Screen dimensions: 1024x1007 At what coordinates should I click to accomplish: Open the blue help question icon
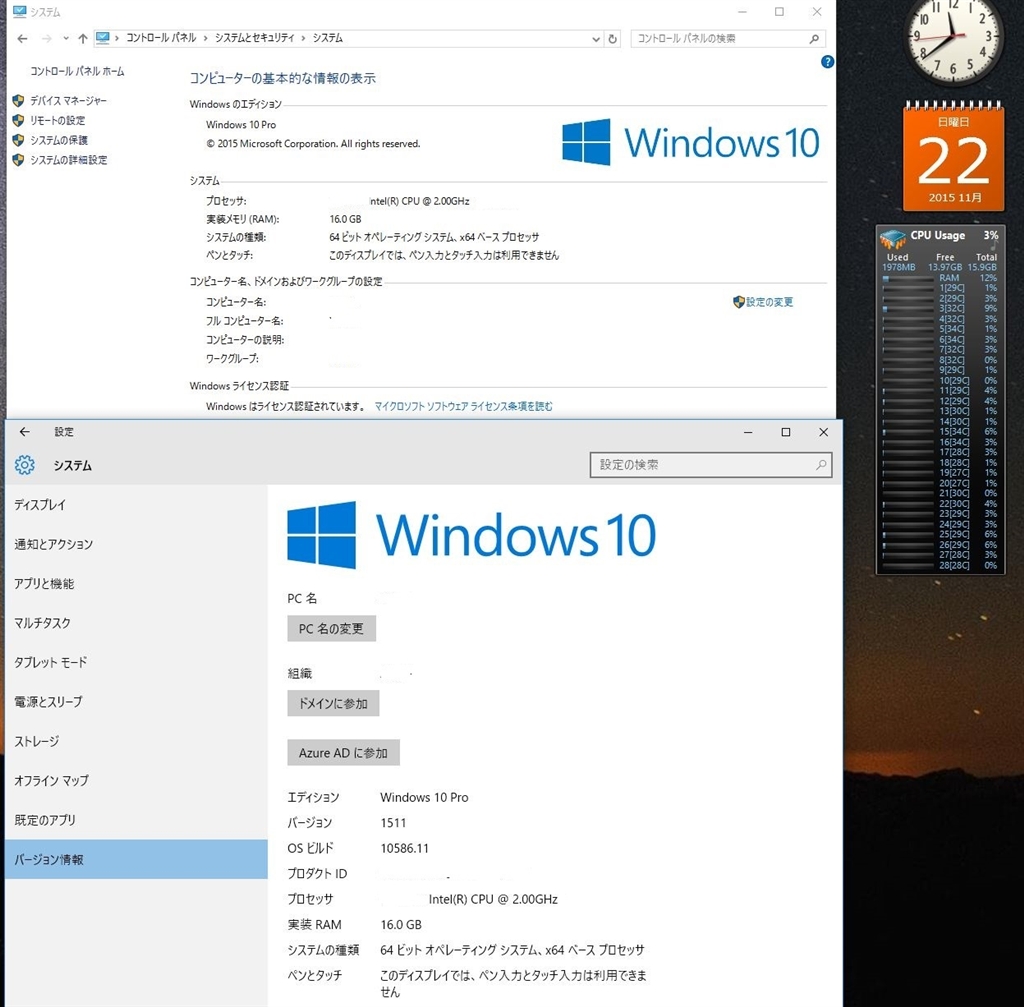(827, 62)
